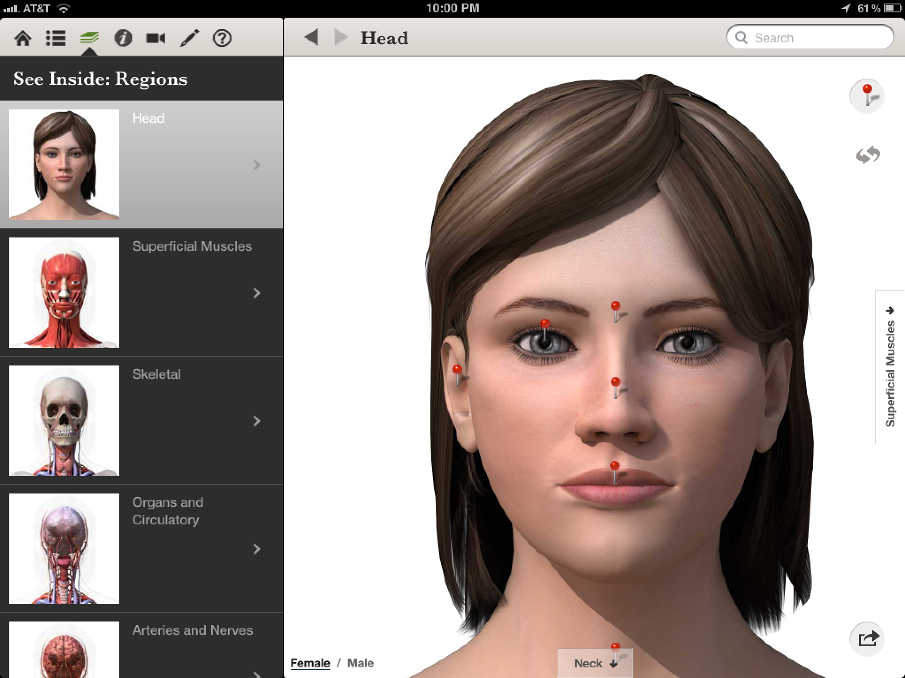Click the pin tool icon above the model
The image size is (905, 678).
pyautogui.click(x=866, y=96)
